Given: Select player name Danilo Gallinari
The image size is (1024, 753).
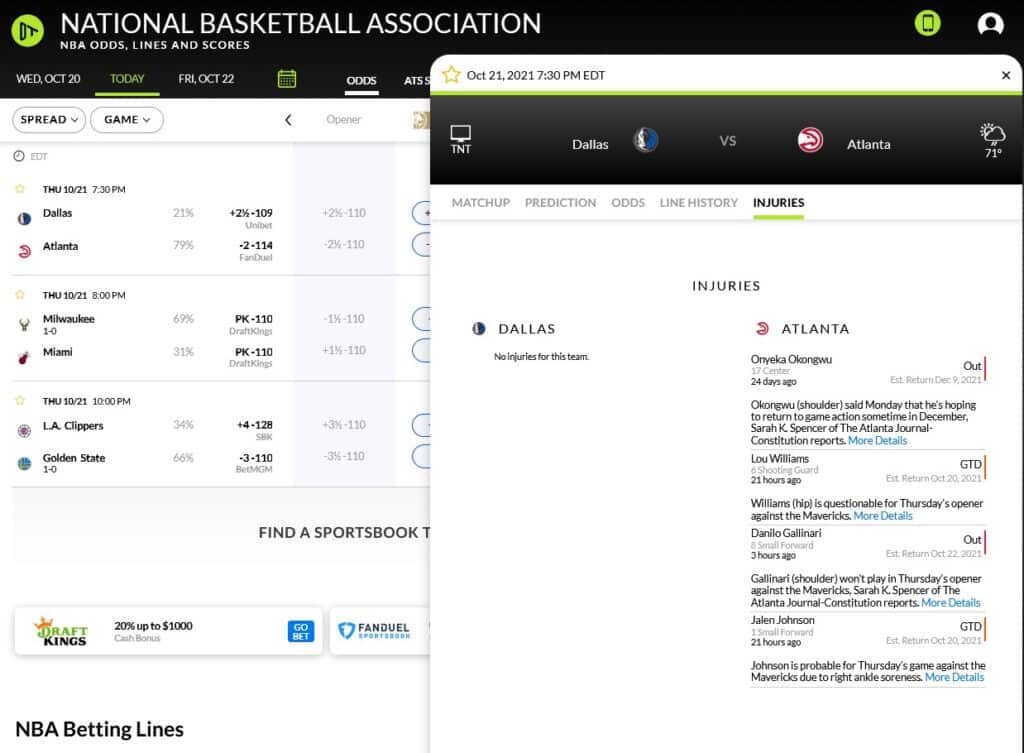Looking at the screenshot, I should [786, 533].
